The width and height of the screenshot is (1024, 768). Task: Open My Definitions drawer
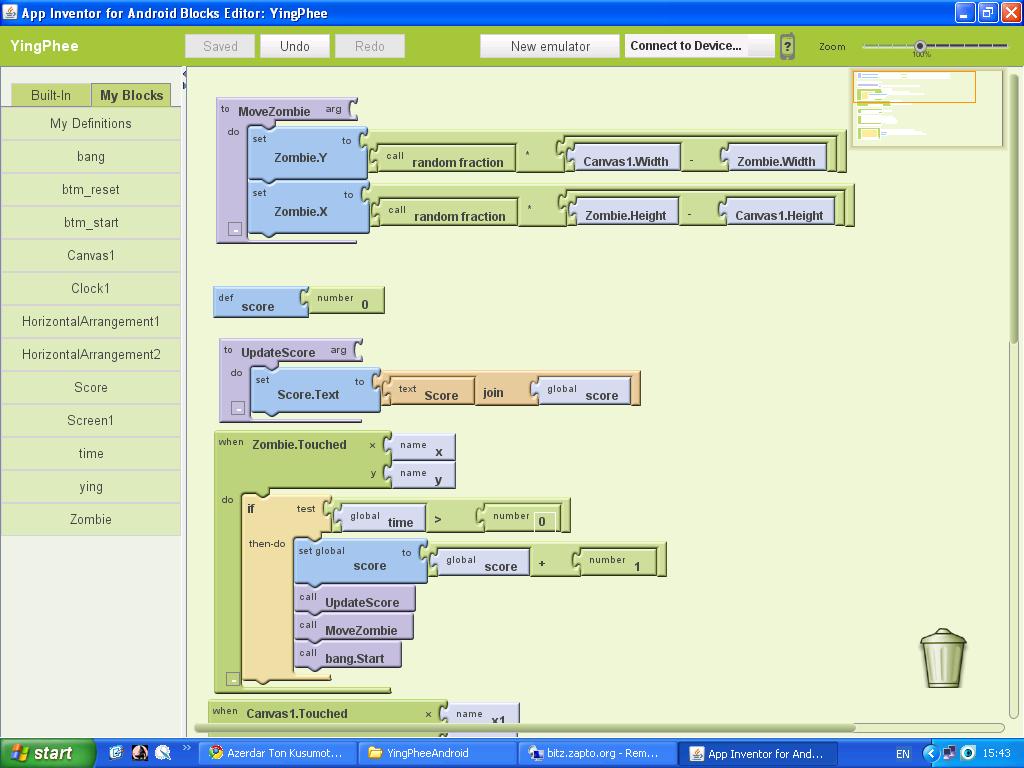coord(91,123)
